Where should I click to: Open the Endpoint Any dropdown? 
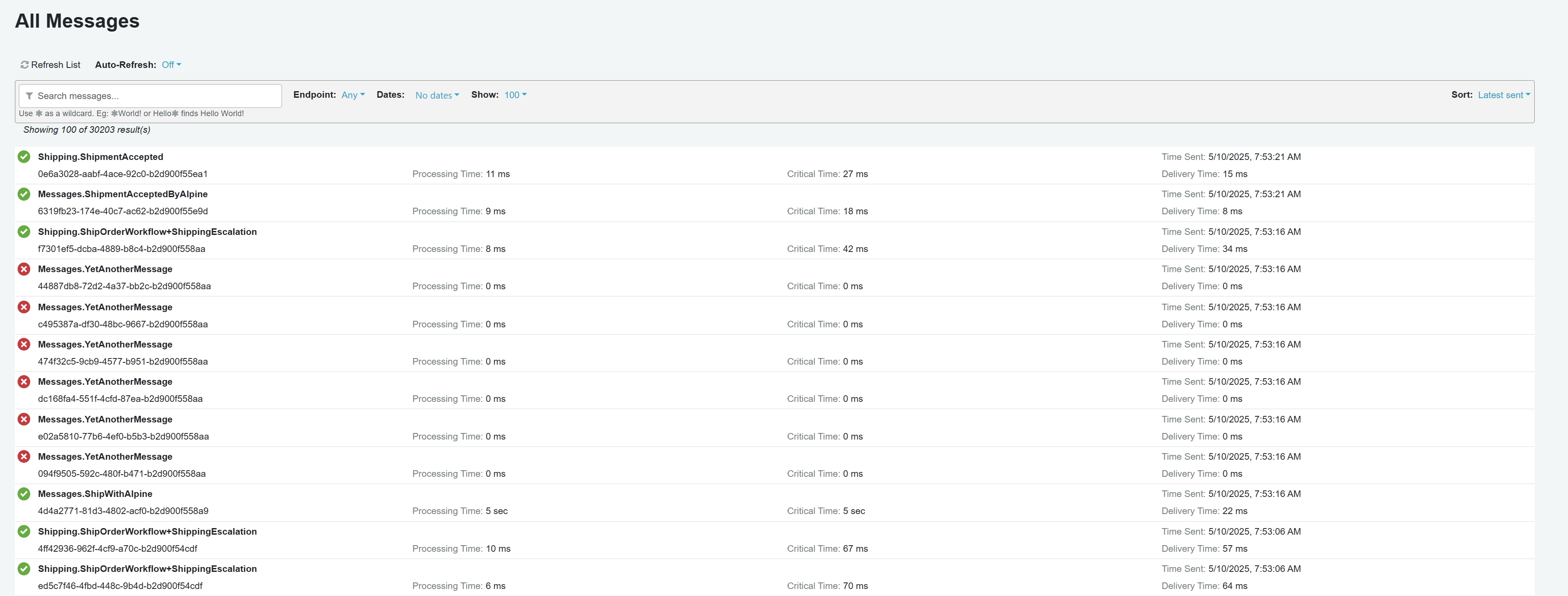click(353, 95)
